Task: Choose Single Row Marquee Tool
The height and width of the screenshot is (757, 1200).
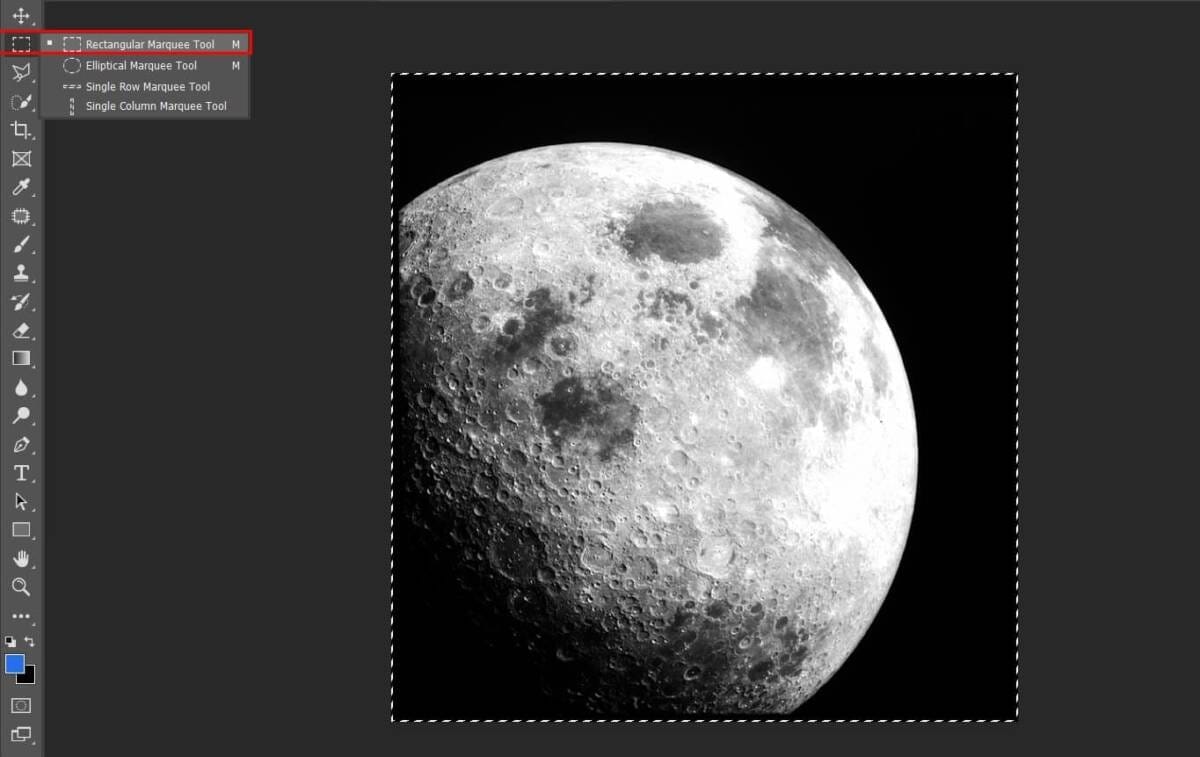Action: [x=147, y=87]
